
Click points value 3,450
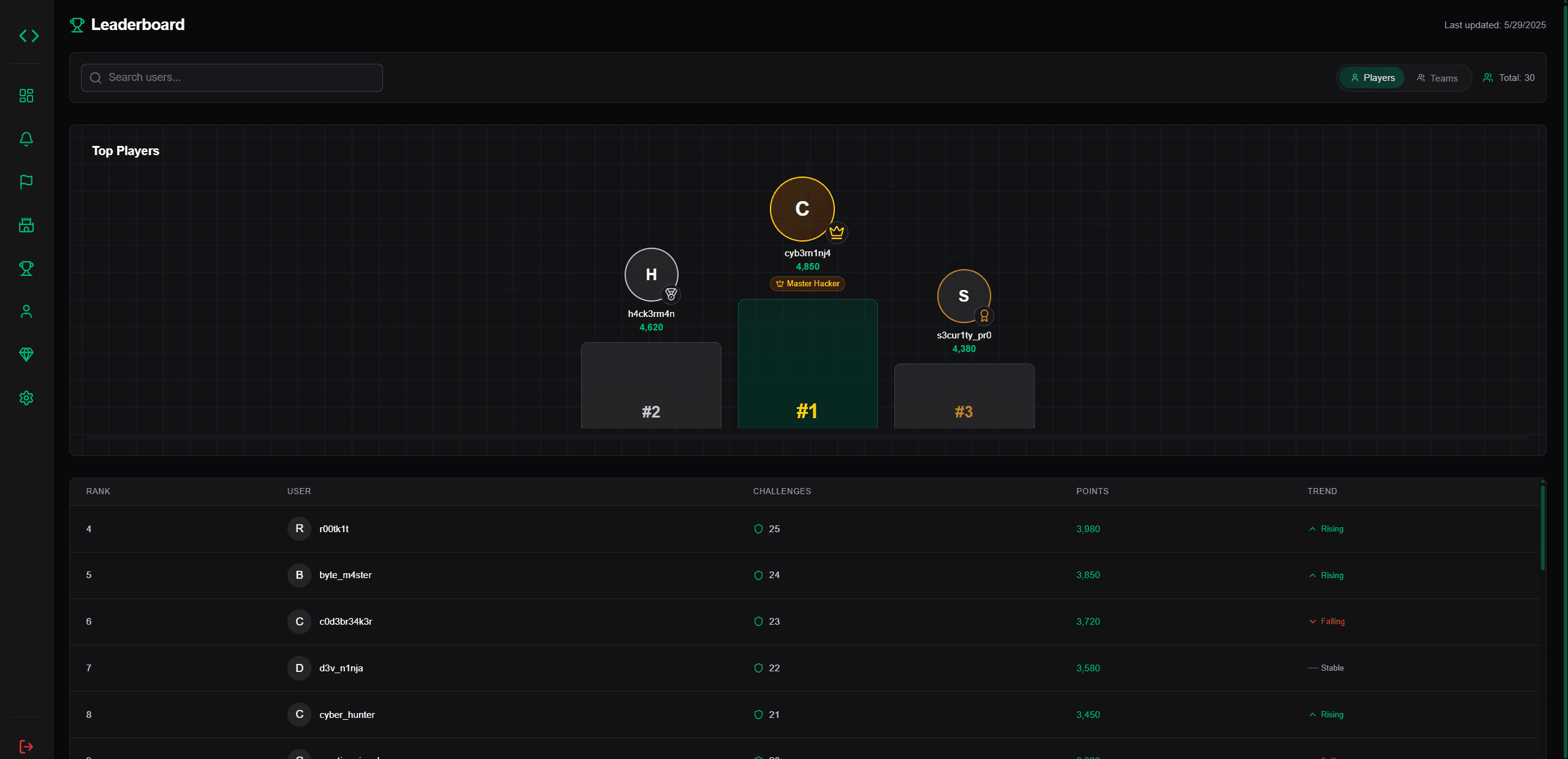pos(1088,715)
